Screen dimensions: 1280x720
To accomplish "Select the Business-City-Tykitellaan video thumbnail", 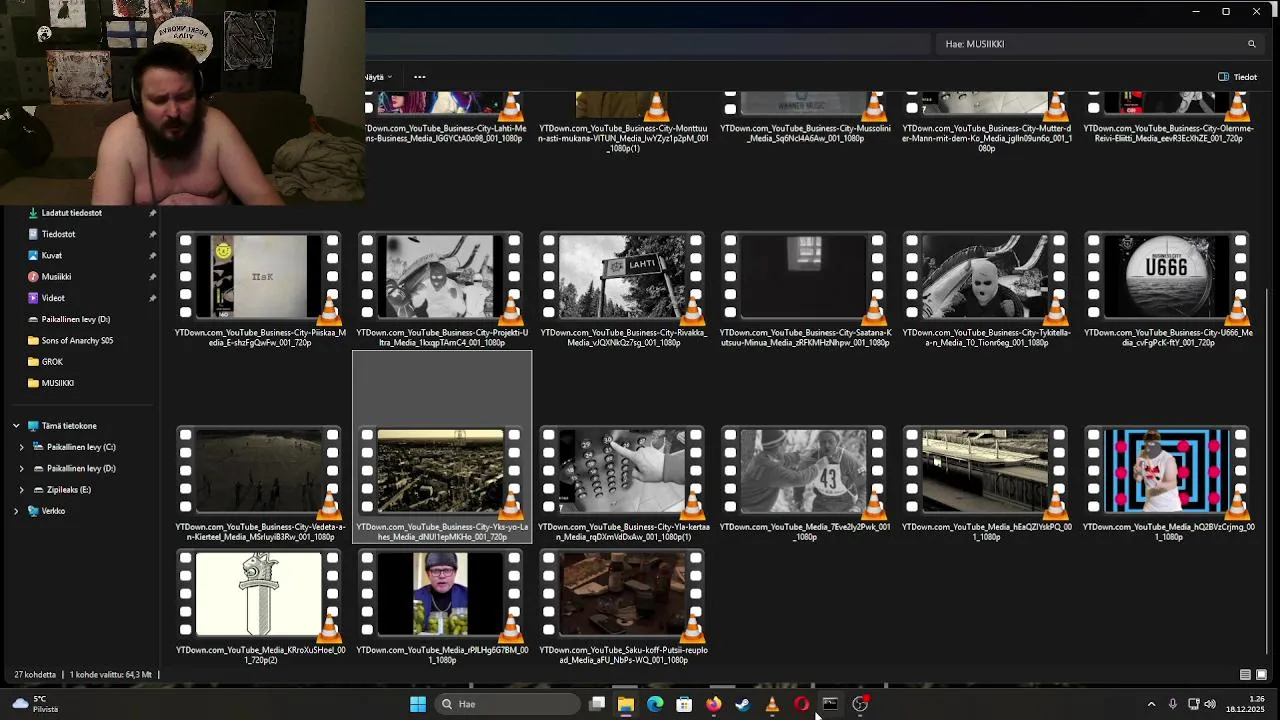I will pyautogui.click(x=986, y=279).
